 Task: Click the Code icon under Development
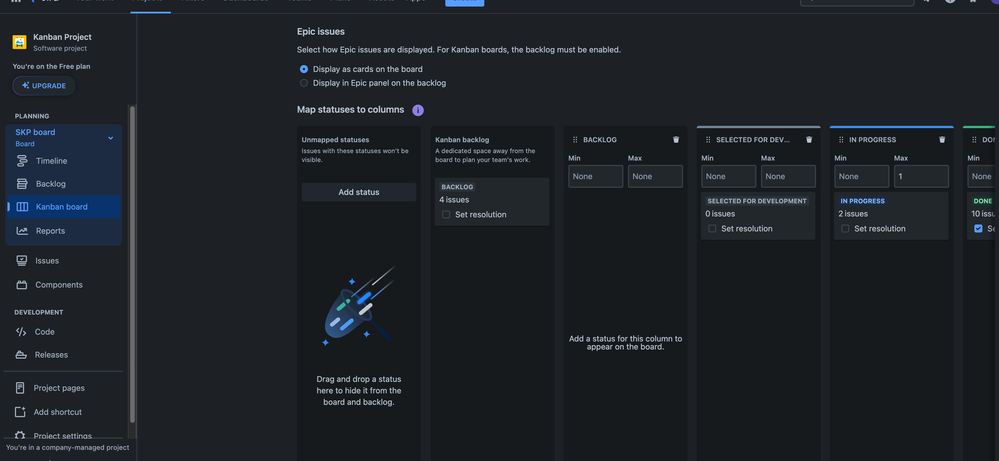(22, 332)
